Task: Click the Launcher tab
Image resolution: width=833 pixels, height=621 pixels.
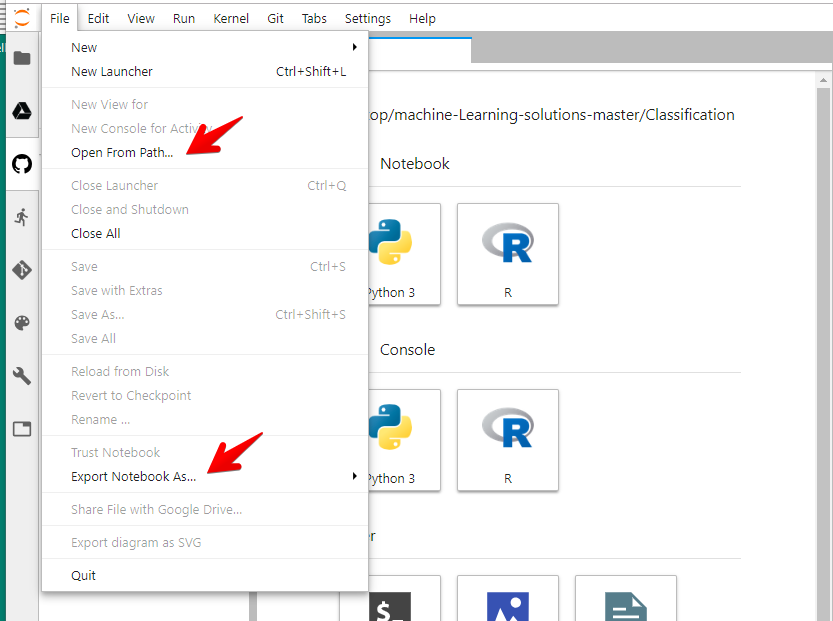Action: pos(420,50)
